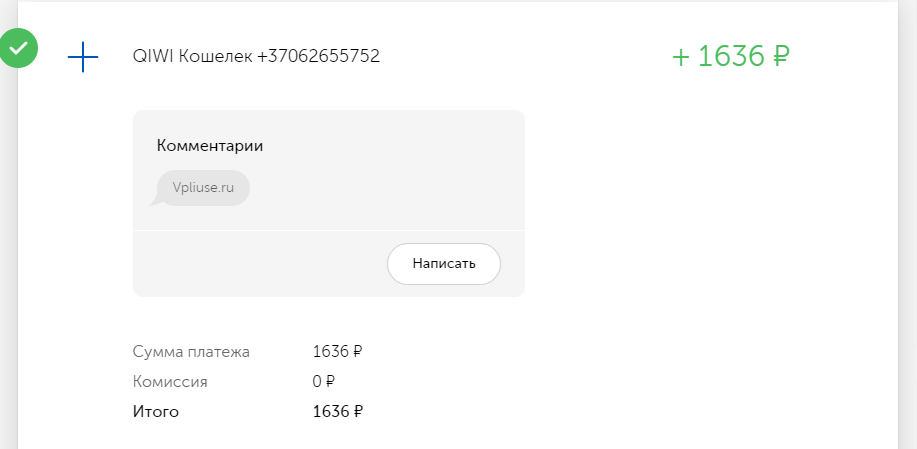Click the blank space right of Комментарии heading
The height and width of the screenshot is (449, 917).
pyautogui.click(x=392, y=146)
